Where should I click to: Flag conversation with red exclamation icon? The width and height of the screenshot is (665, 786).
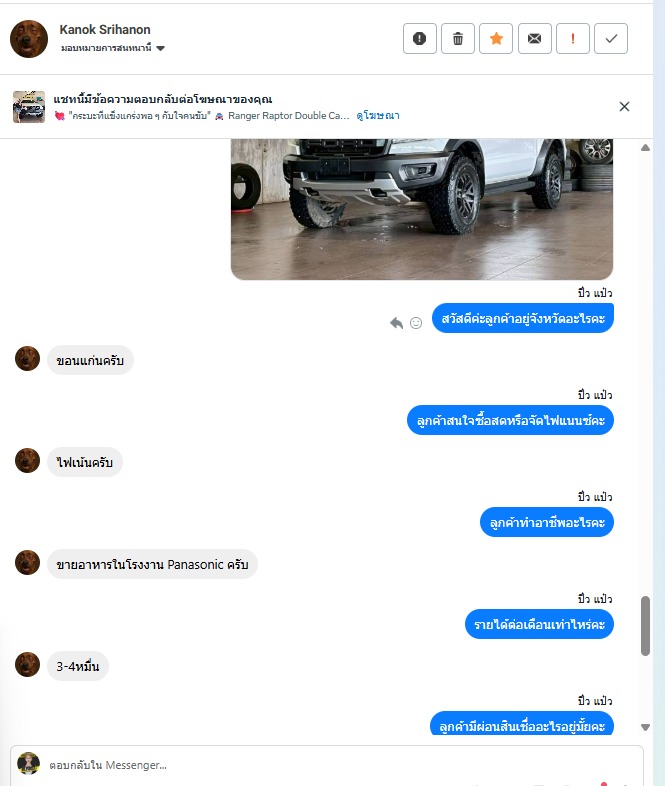coord(572,39)
